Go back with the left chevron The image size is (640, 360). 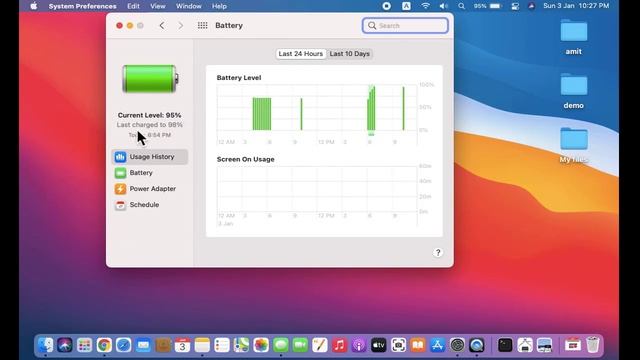(162, 25)
